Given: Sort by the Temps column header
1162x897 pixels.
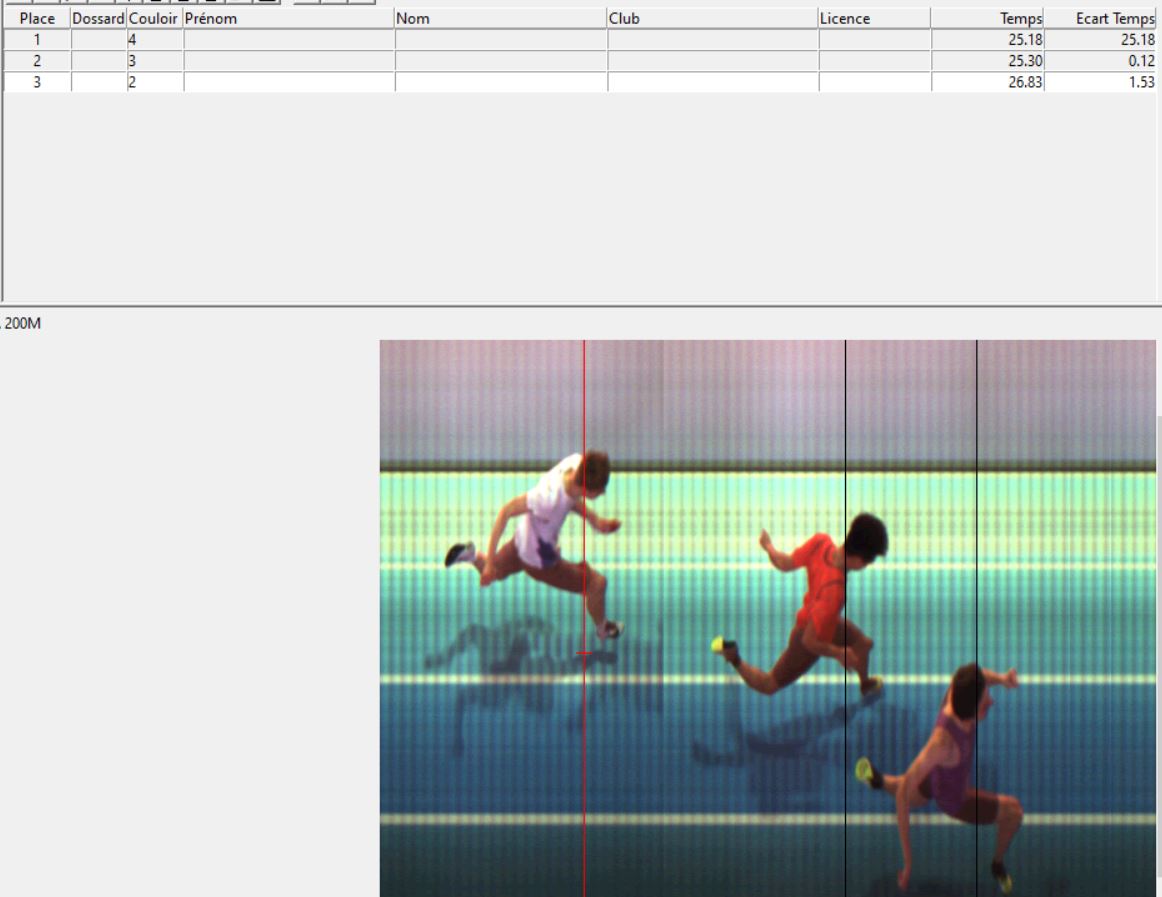Looking at the screenshot, I should 987,19.
